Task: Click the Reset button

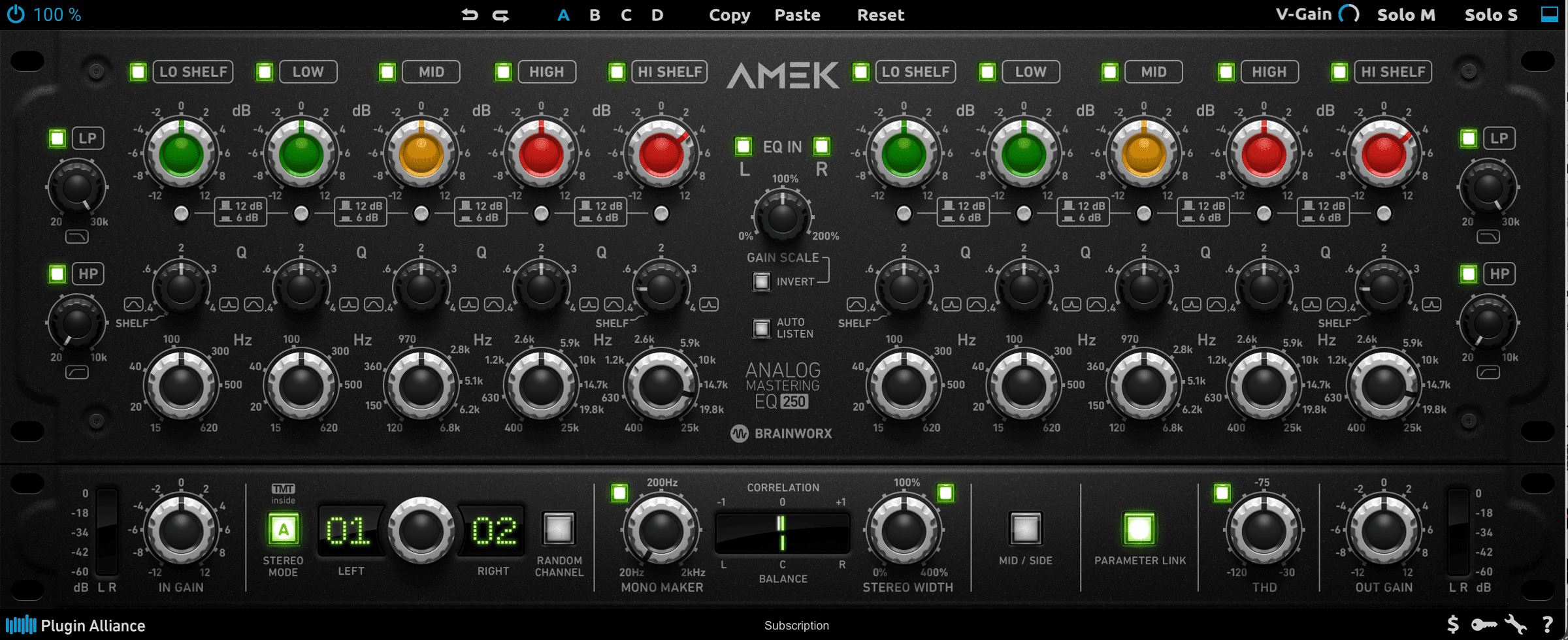Action: 881,15
